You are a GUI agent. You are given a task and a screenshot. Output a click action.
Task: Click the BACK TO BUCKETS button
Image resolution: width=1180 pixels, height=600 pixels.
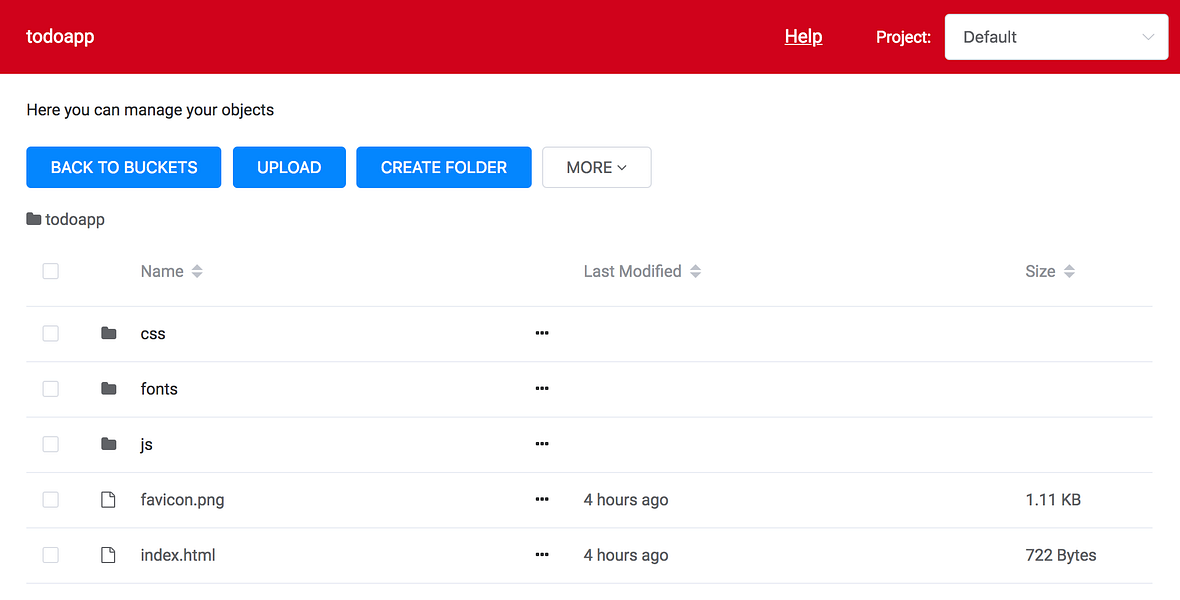point(123,167)
